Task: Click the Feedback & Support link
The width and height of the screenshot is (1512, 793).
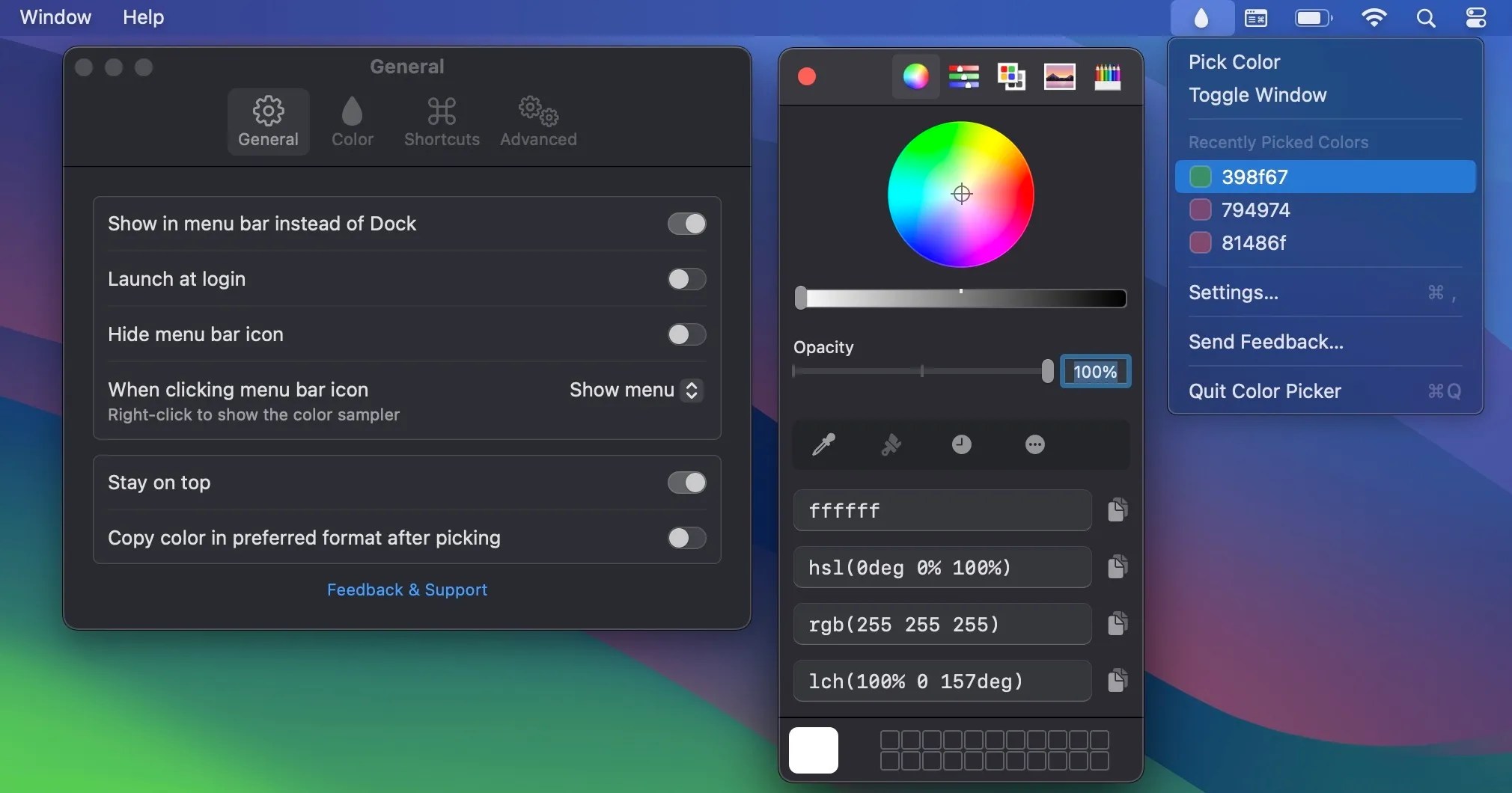Action: (406, 590)
